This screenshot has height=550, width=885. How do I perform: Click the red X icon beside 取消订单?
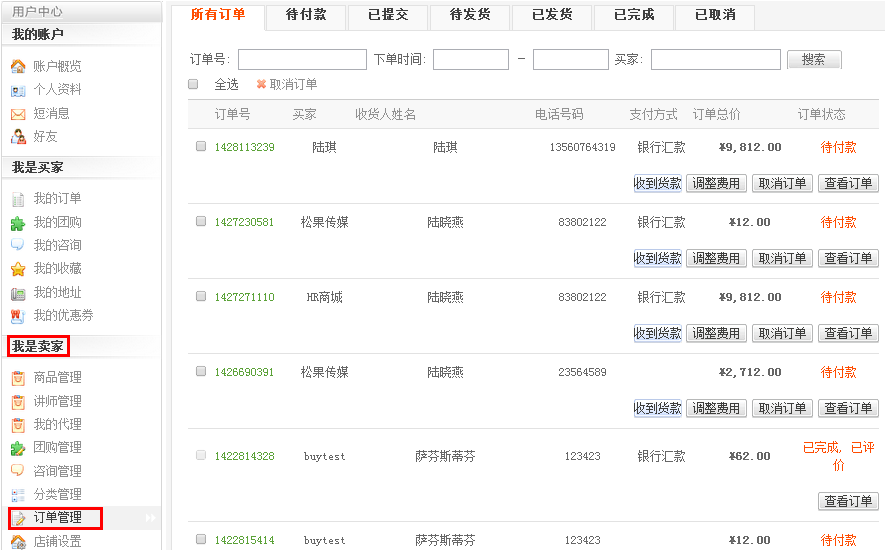[261, 85]
